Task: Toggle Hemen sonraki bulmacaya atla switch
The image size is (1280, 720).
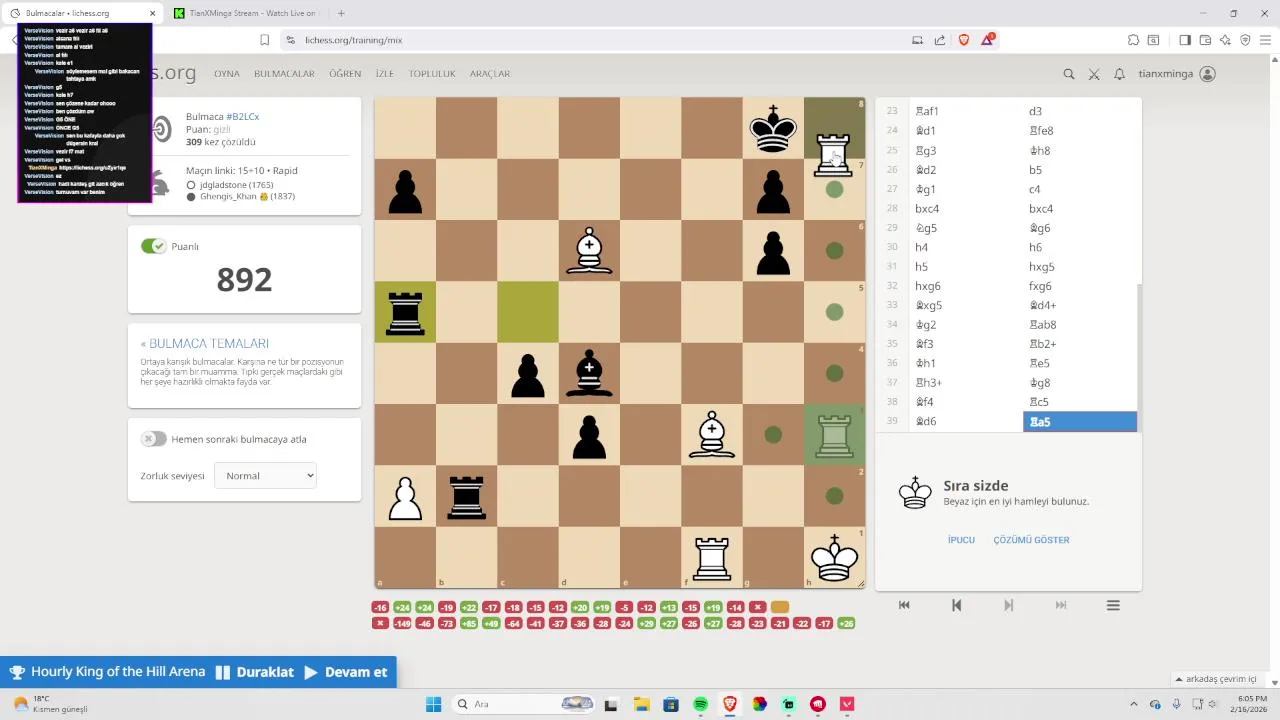Action: coord(153,438)
